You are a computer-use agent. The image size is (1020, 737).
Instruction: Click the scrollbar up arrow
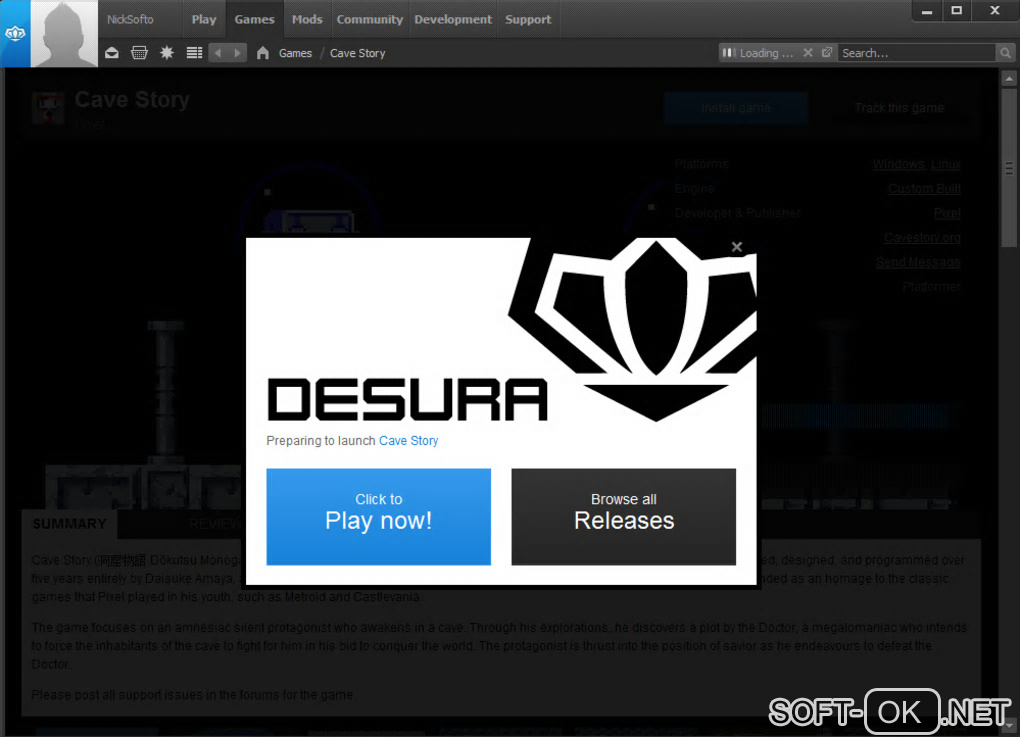tap(1009, 79)
